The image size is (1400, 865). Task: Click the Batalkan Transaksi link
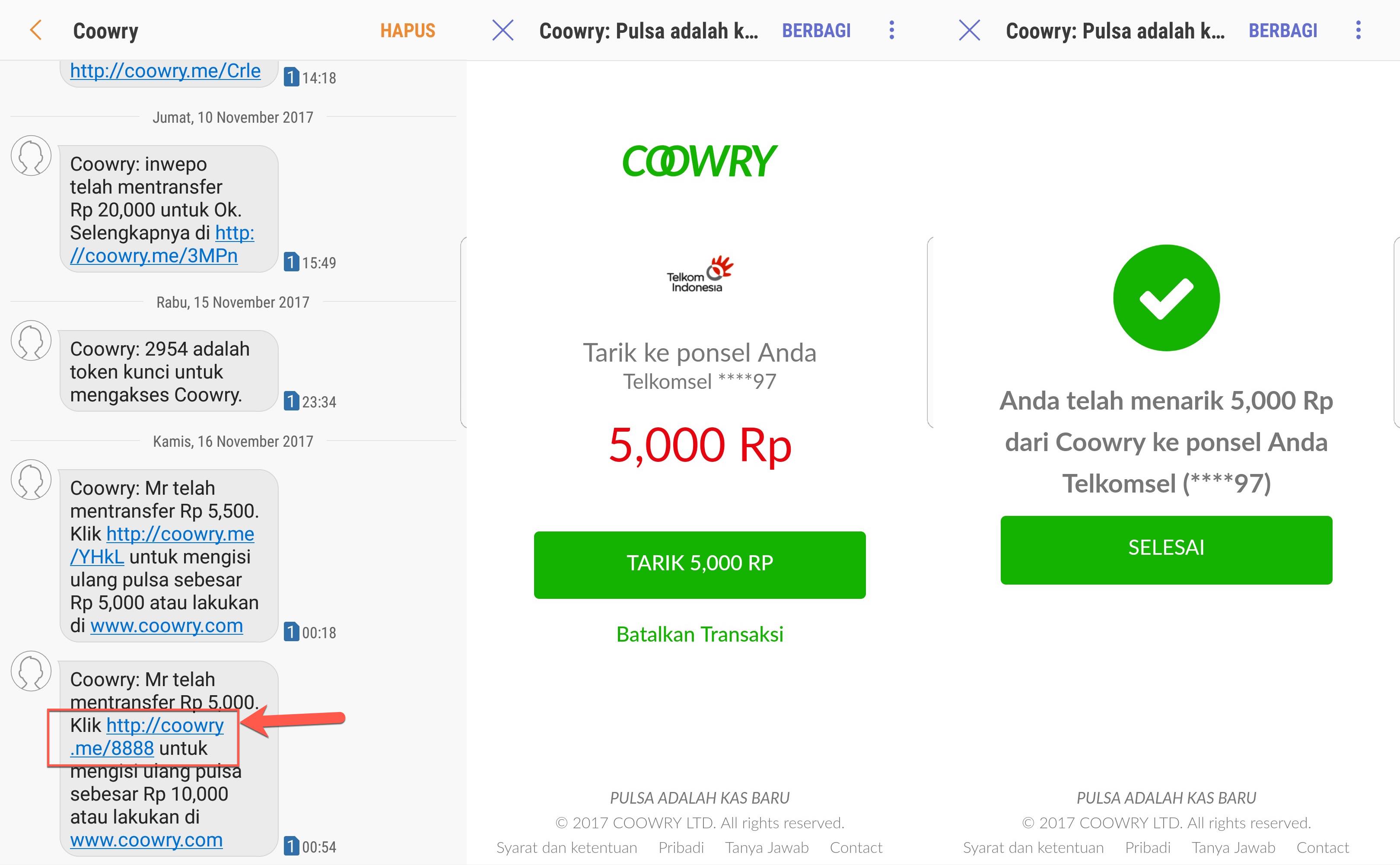click(699, 634)
